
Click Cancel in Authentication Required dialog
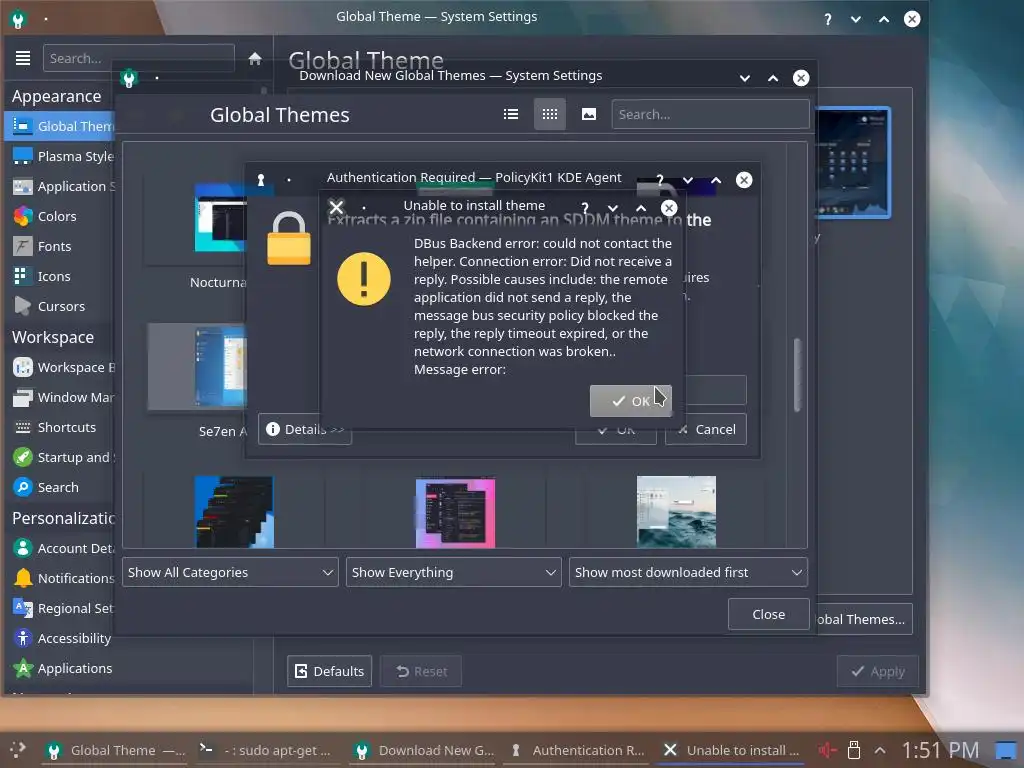tap(705, 429)
